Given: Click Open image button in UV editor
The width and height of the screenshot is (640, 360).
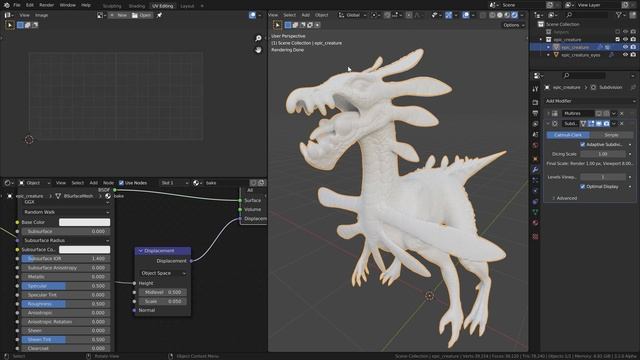Looking at the screenshot, I should 141,15.
